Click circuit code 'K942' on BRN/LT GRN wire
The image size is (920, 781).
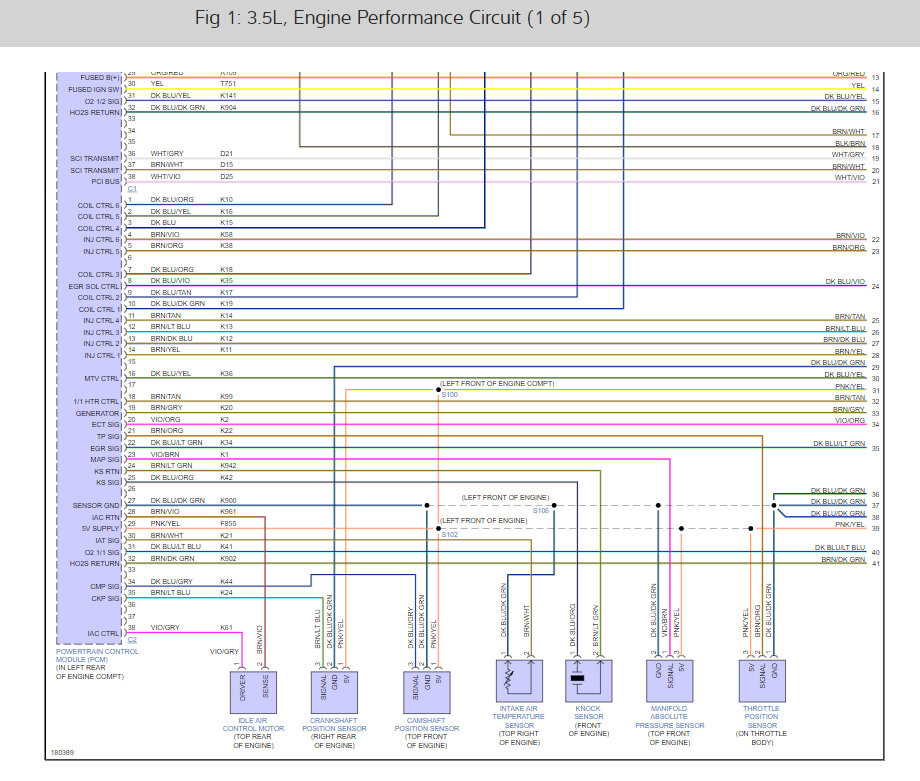(x=228, y=465)
